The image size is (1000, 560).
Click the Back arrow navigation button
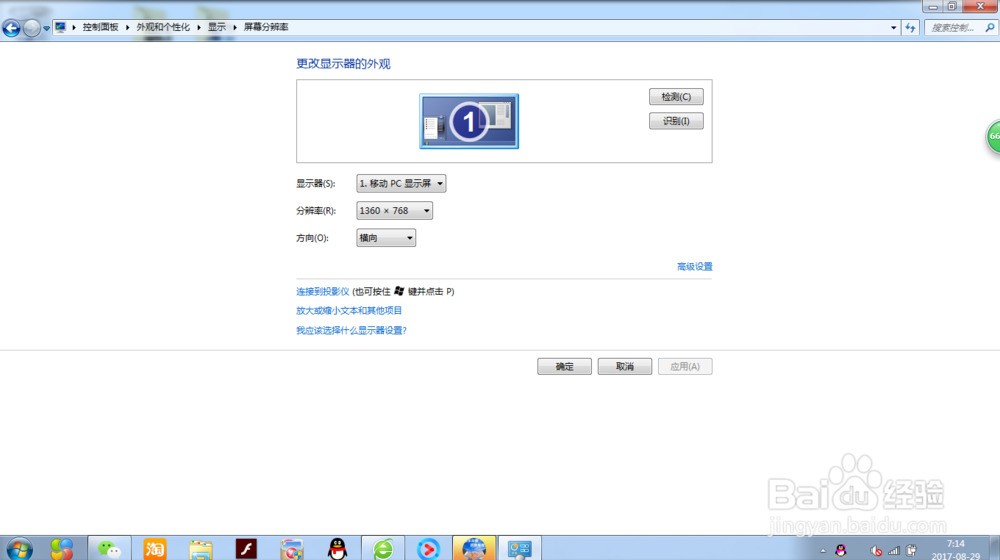click(11, 28)
